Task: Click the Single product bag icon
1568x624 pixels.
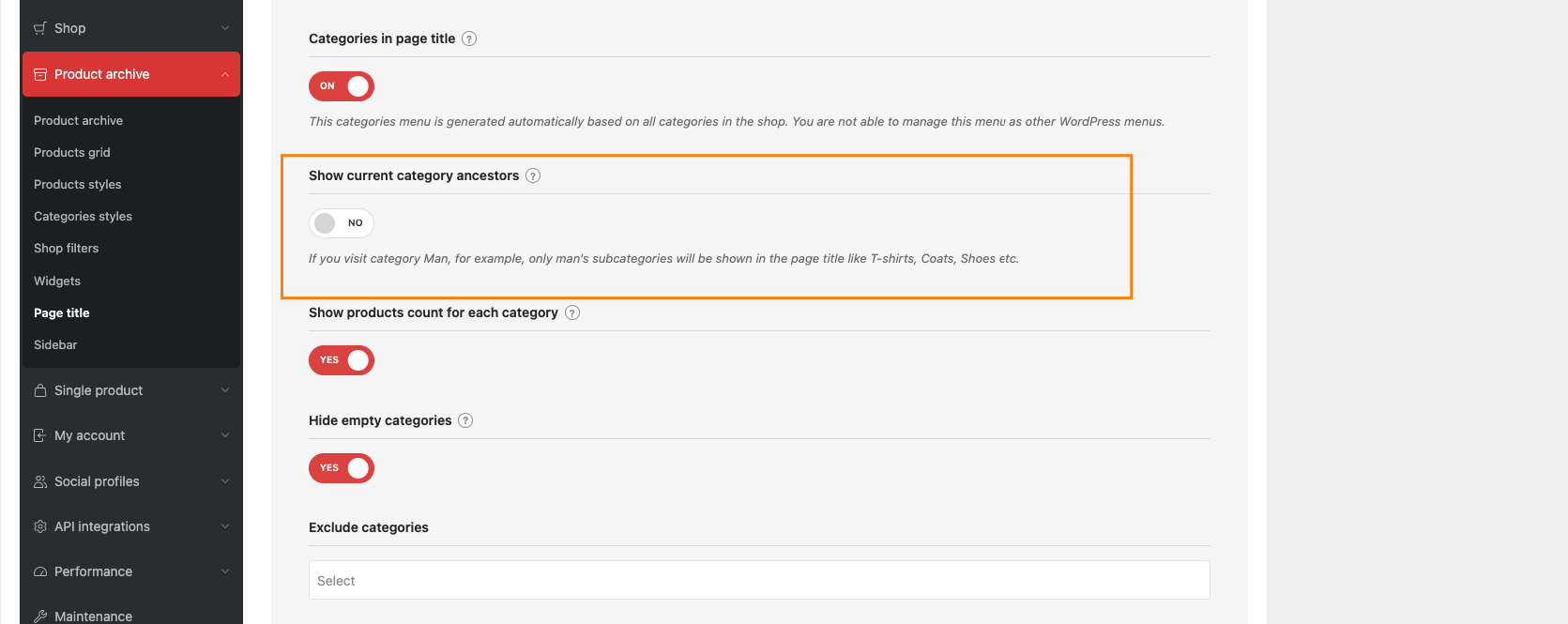Action: point(40,390)
